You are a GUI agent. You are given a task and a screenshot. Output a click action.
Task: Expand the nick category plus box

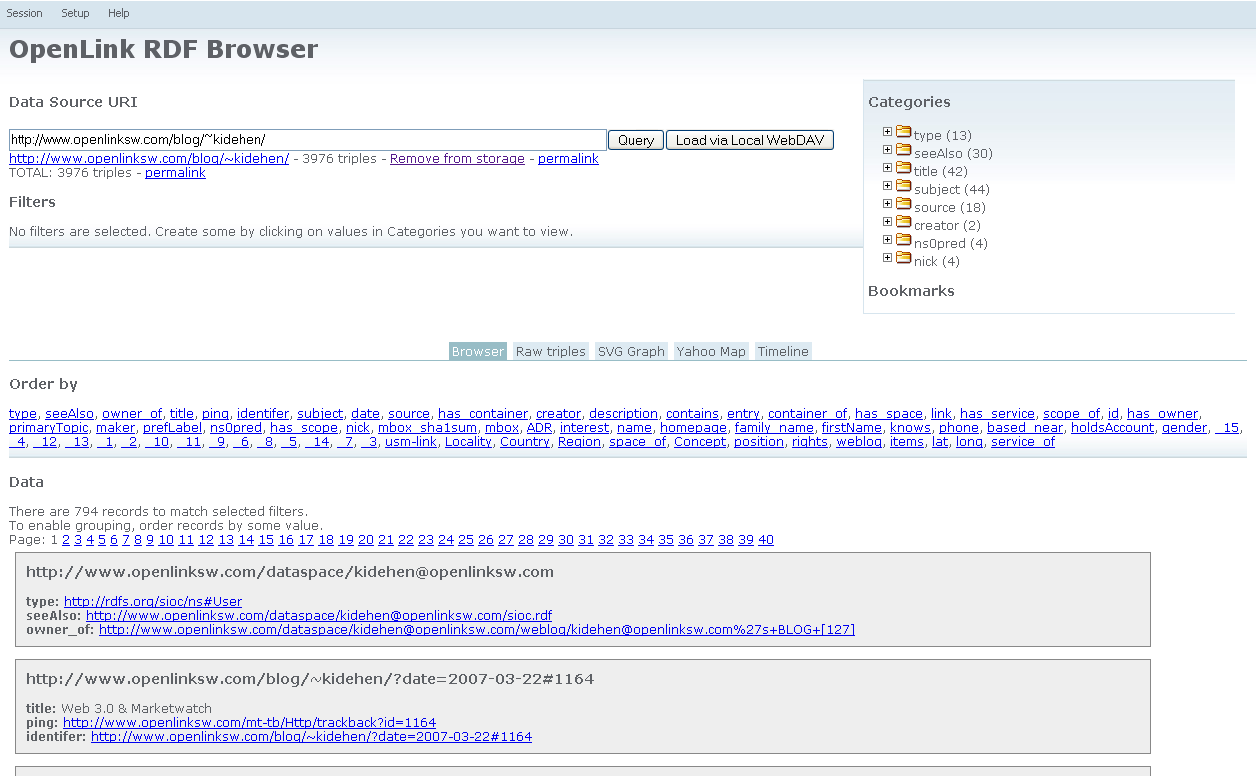(x=887, y=257)
